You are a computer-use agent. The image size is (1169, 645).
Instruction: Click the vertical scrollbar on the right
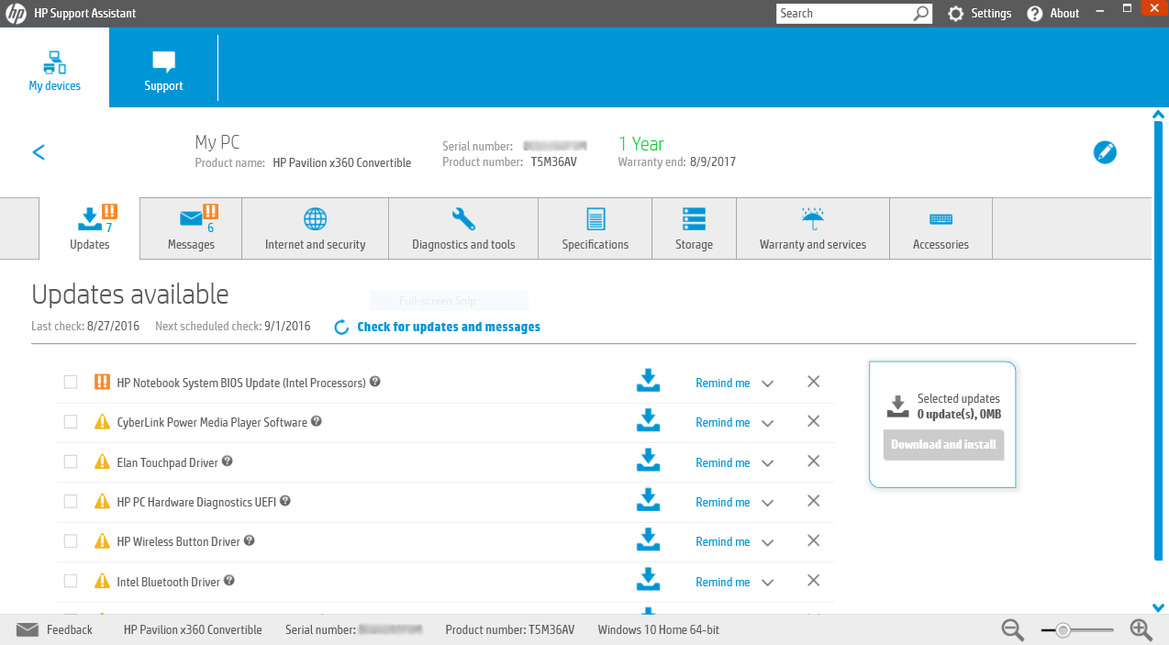tap(1158, 340)
